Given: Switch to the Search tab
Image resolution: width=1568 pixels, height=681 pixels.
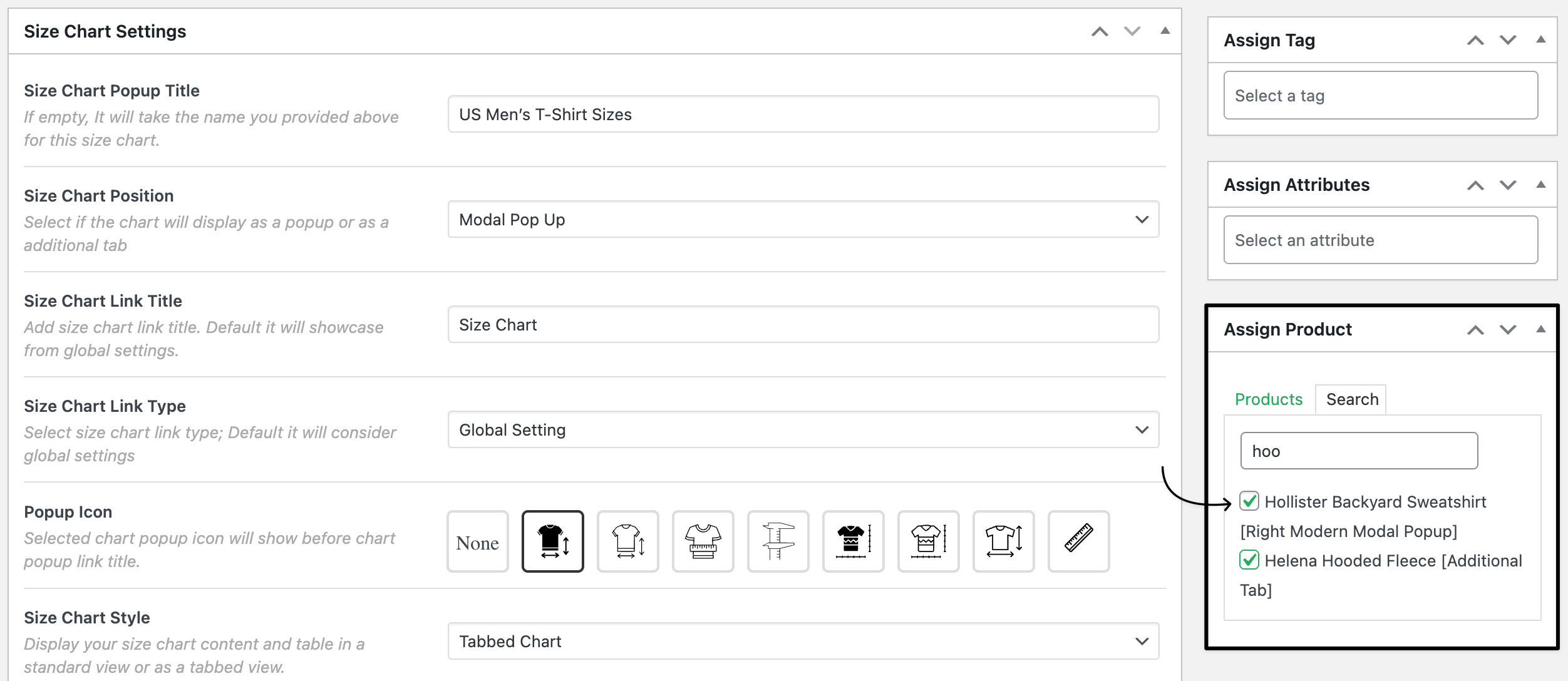Looking at the screenshot, I should [1352, 399].
